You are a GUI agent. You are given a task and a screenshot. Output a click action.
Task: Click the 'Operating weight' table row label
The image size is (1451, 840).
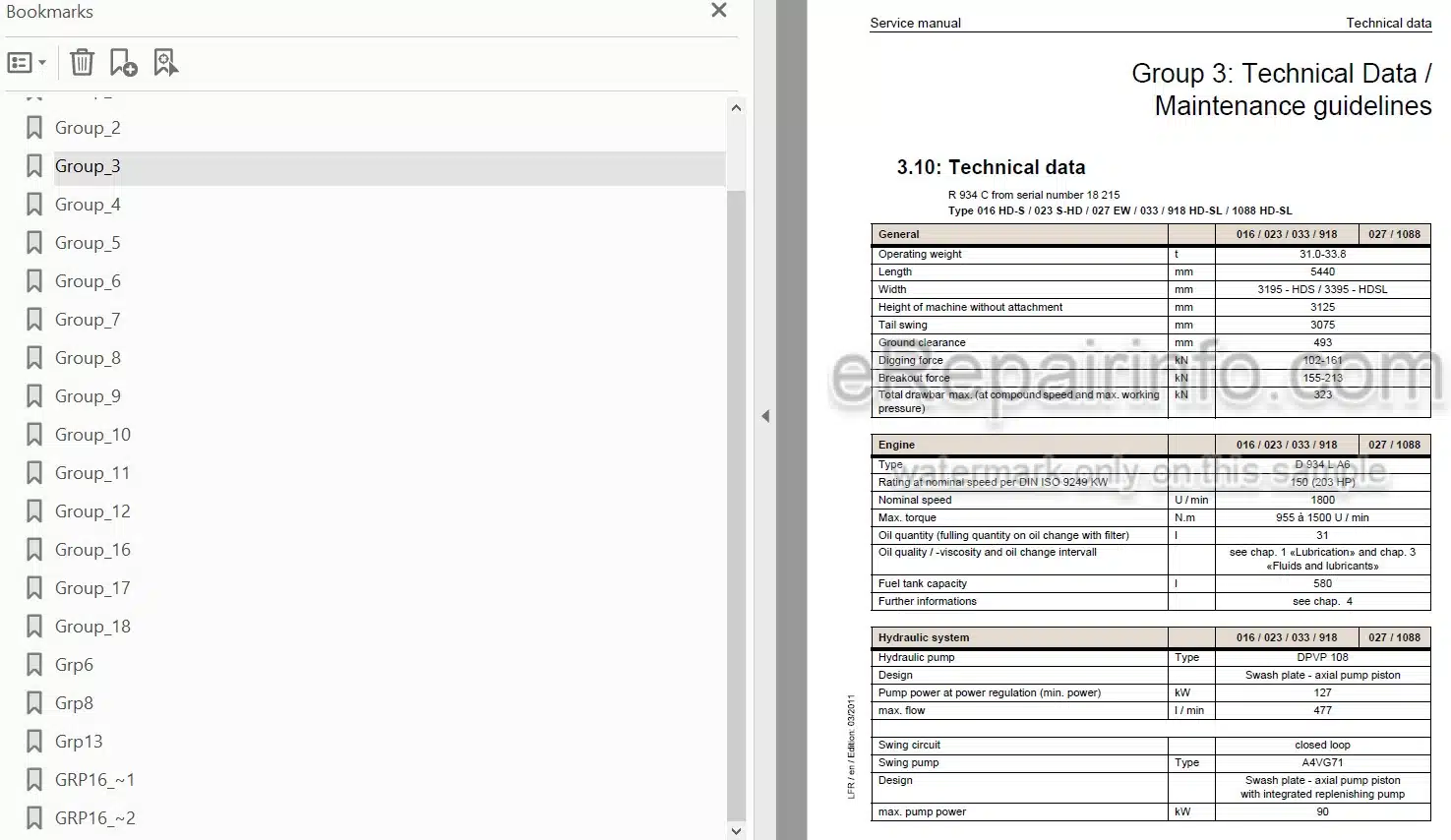(920, 254)
